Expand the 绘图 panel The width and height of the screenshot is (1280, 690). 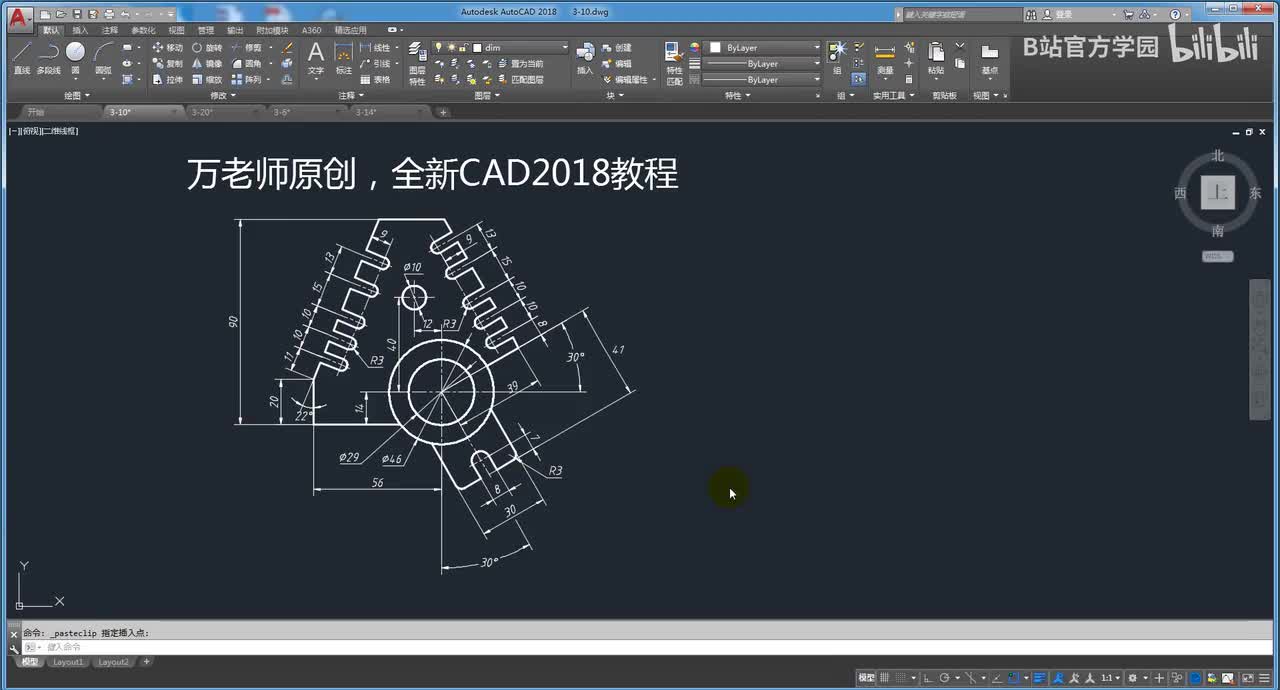pos(77,95)
